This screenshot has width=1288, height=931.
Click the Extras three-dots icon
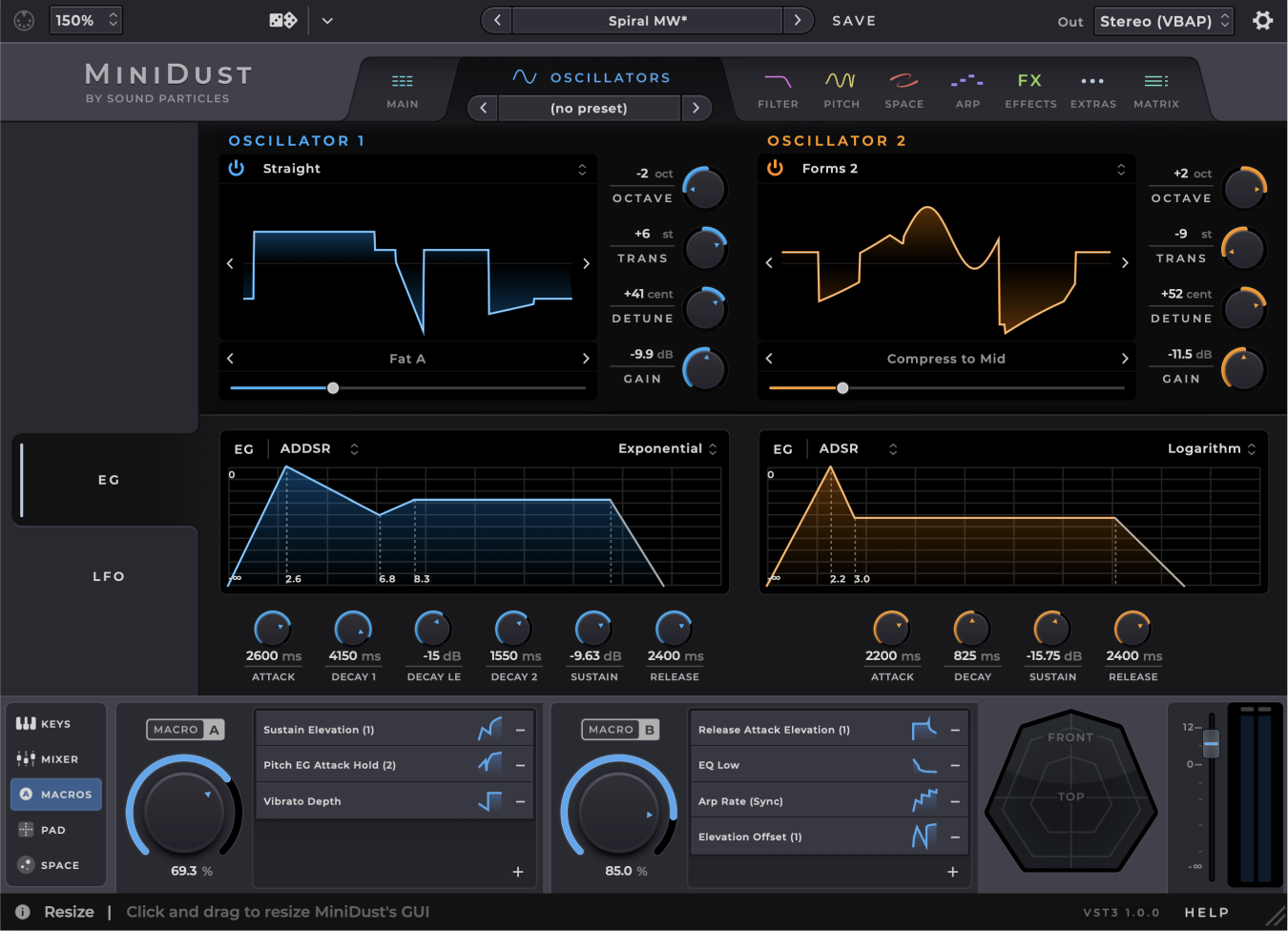pyautogui.click(x=1092, y=81)
